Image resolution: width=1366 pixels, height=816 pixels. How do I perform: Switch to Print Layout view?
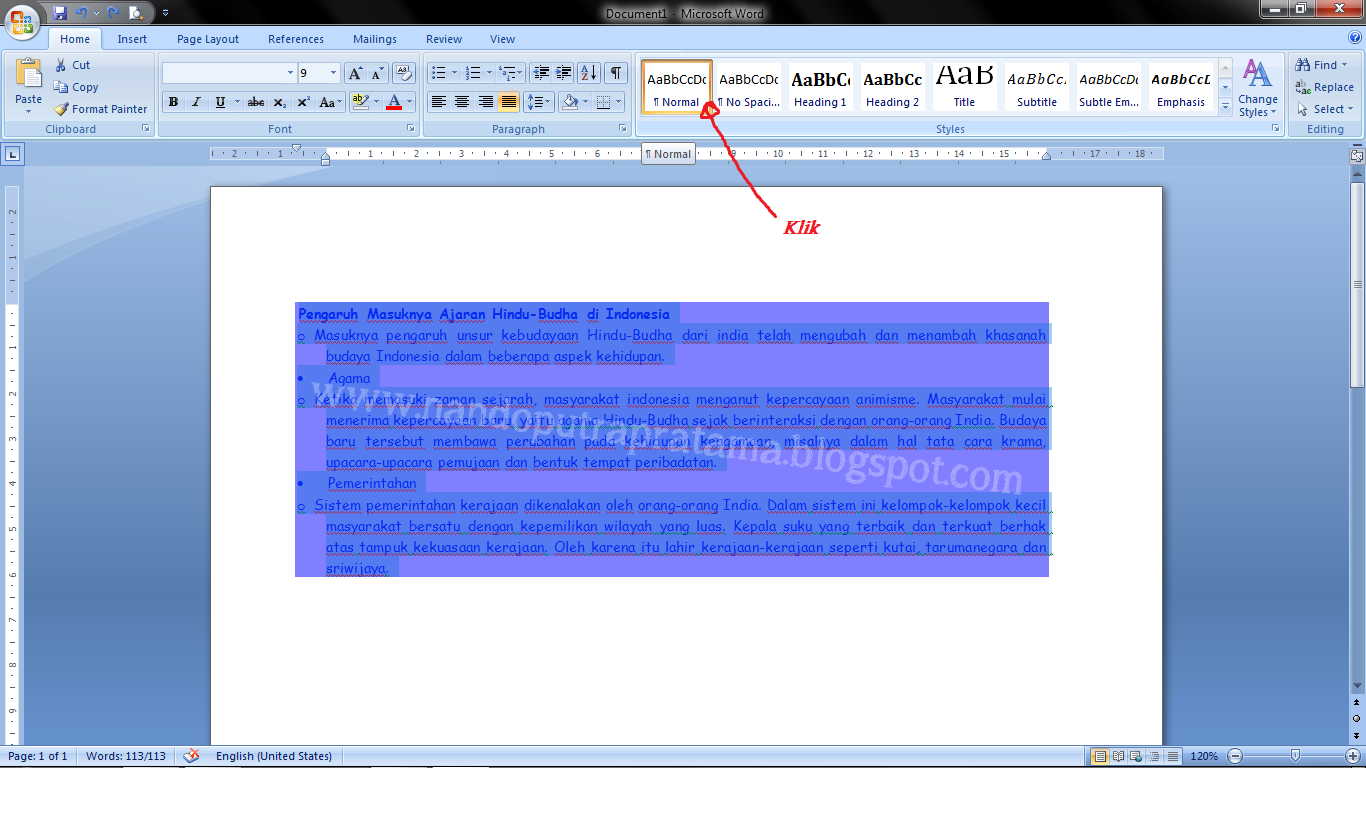point(1100,756)
